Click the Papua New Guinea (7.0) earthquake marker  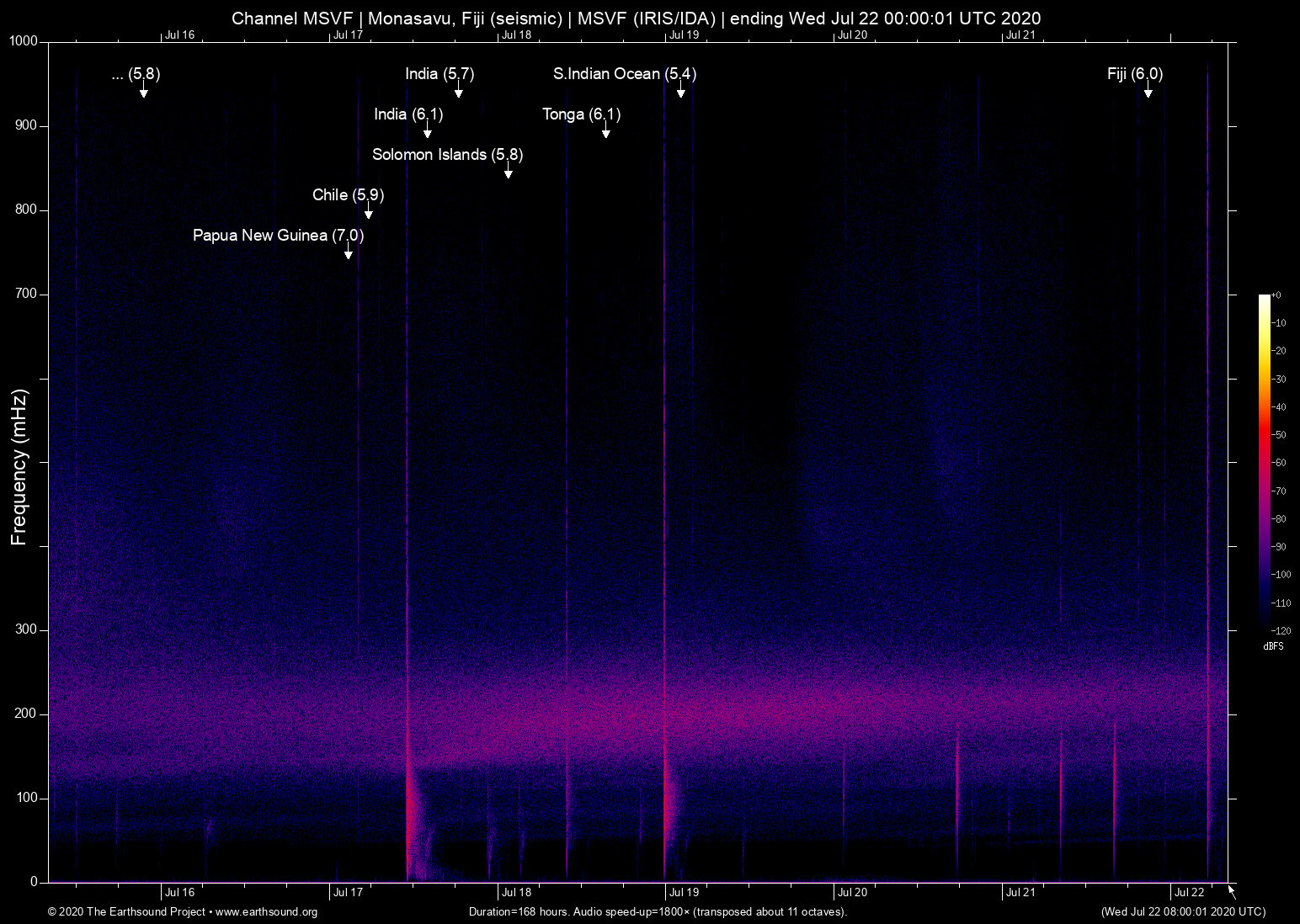tap(278, 236)
